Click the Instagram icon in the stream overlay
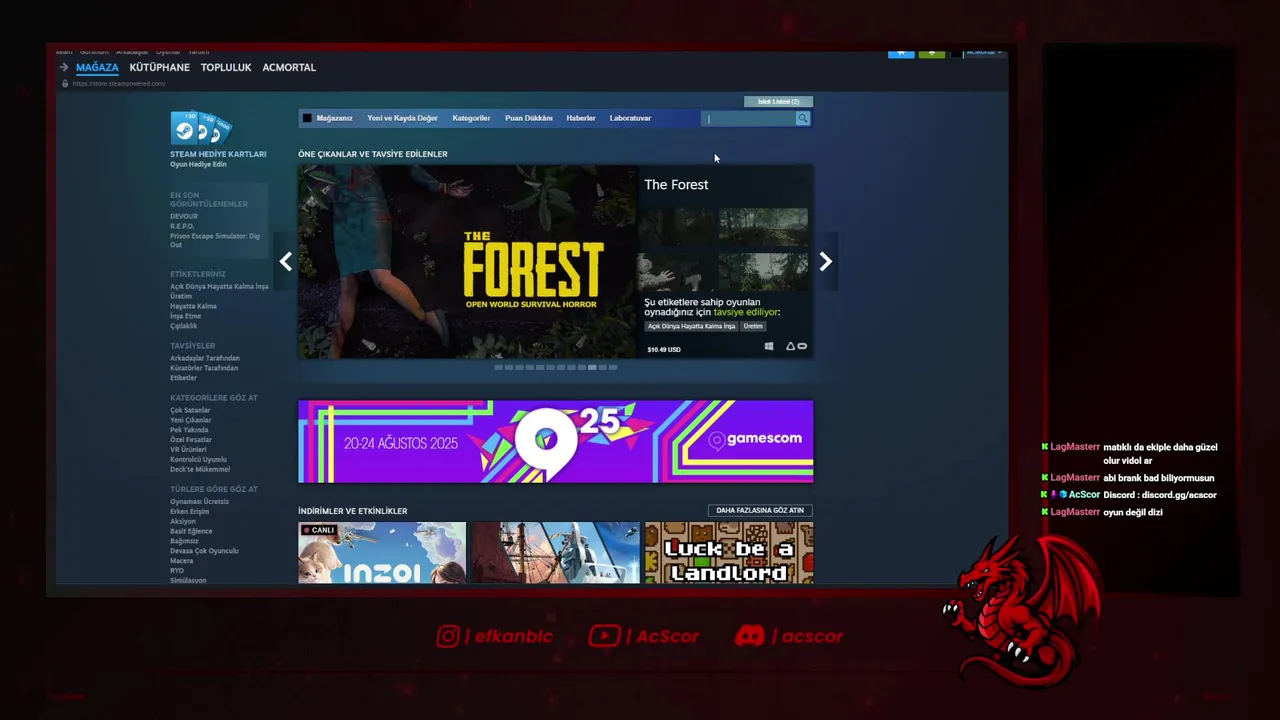 (x=448, y=636)
